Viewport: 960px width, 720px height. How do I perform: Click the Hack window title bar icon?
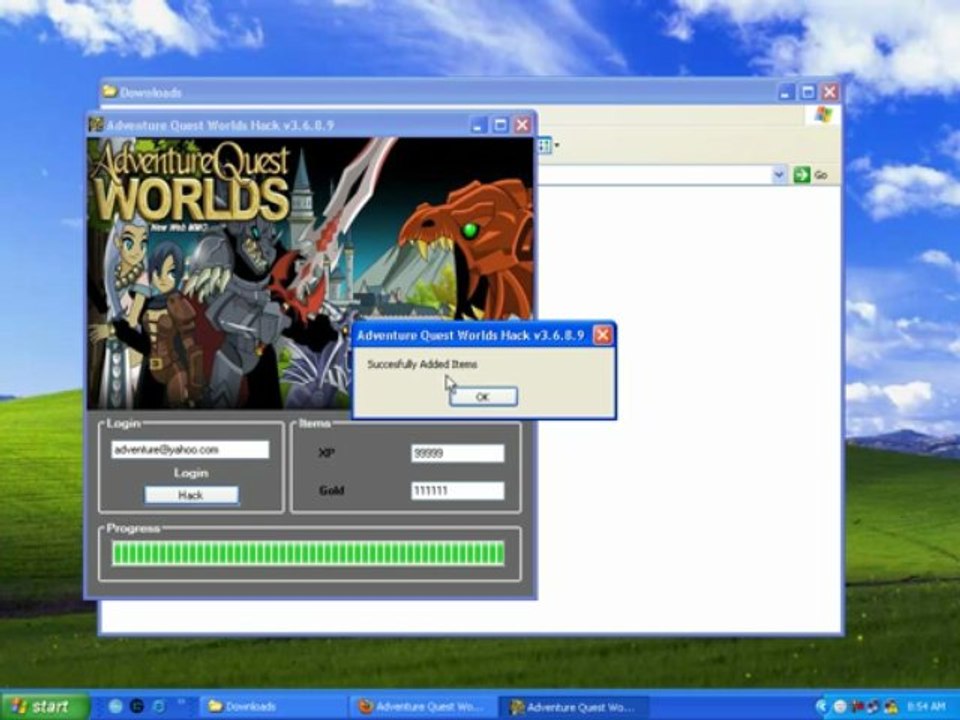(96, 125)
